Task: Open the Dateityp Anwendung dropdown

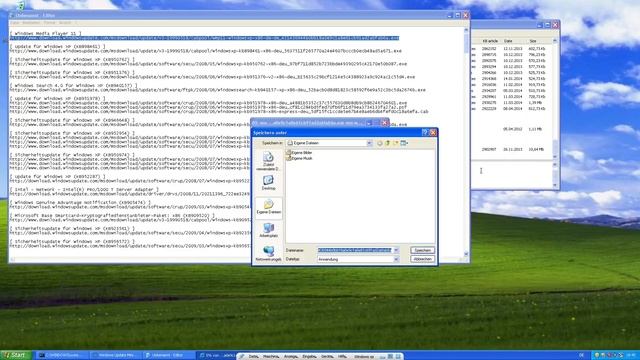Action: coord(396,259)
